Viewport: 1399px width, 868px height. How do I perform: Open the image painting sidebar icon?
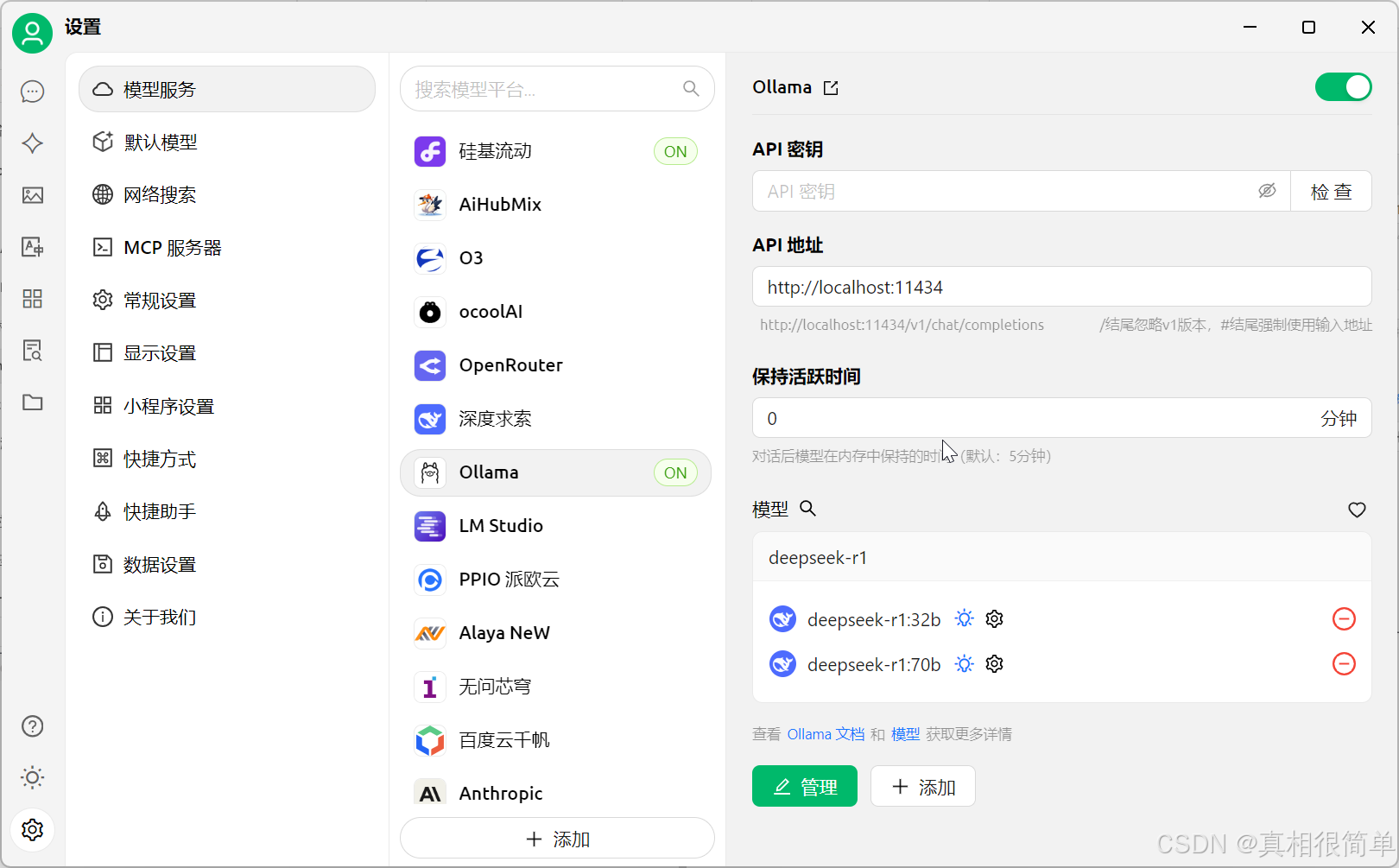33,195
